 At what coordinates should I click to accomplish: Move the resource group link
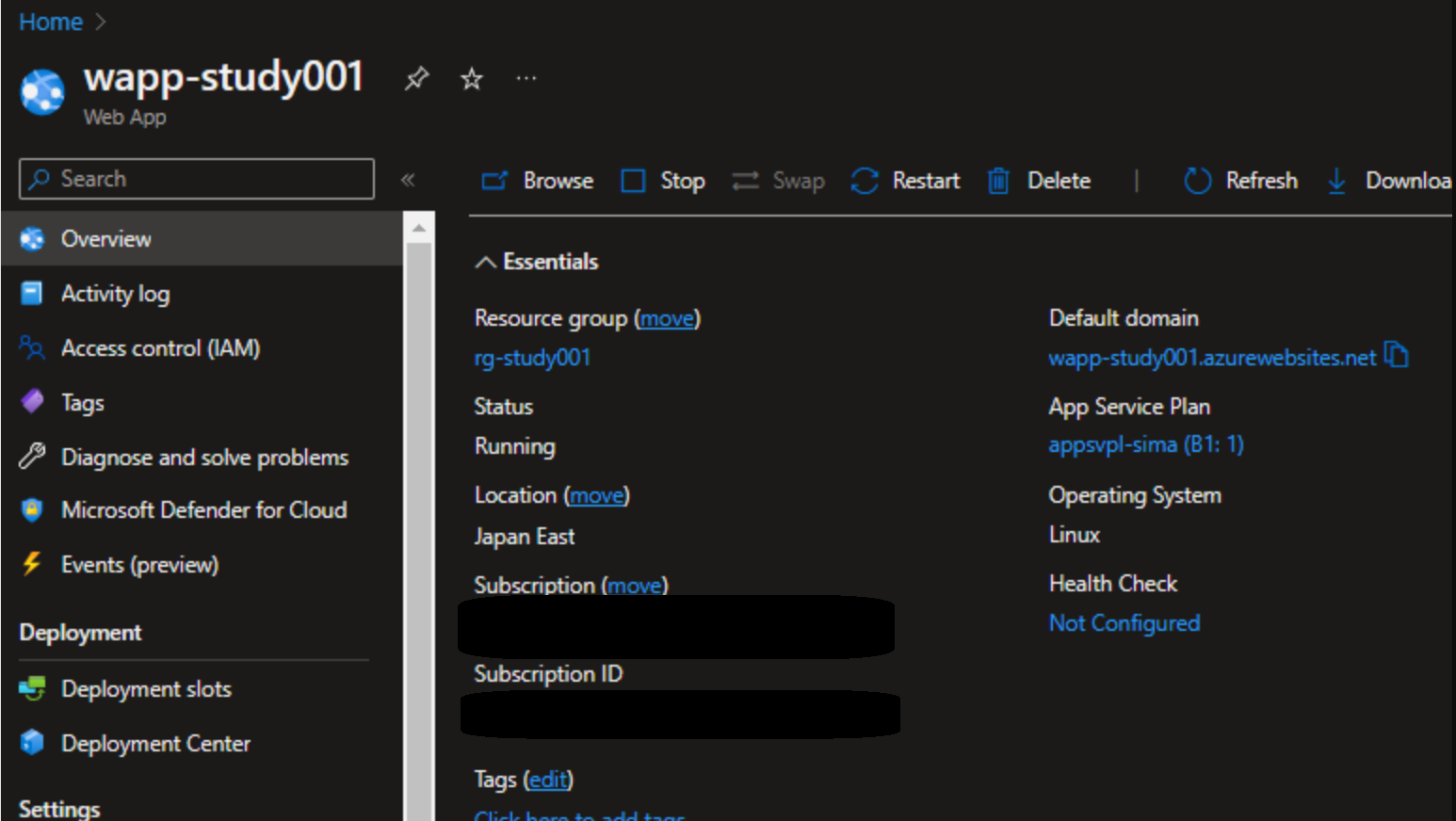click(x=667, y=318)
